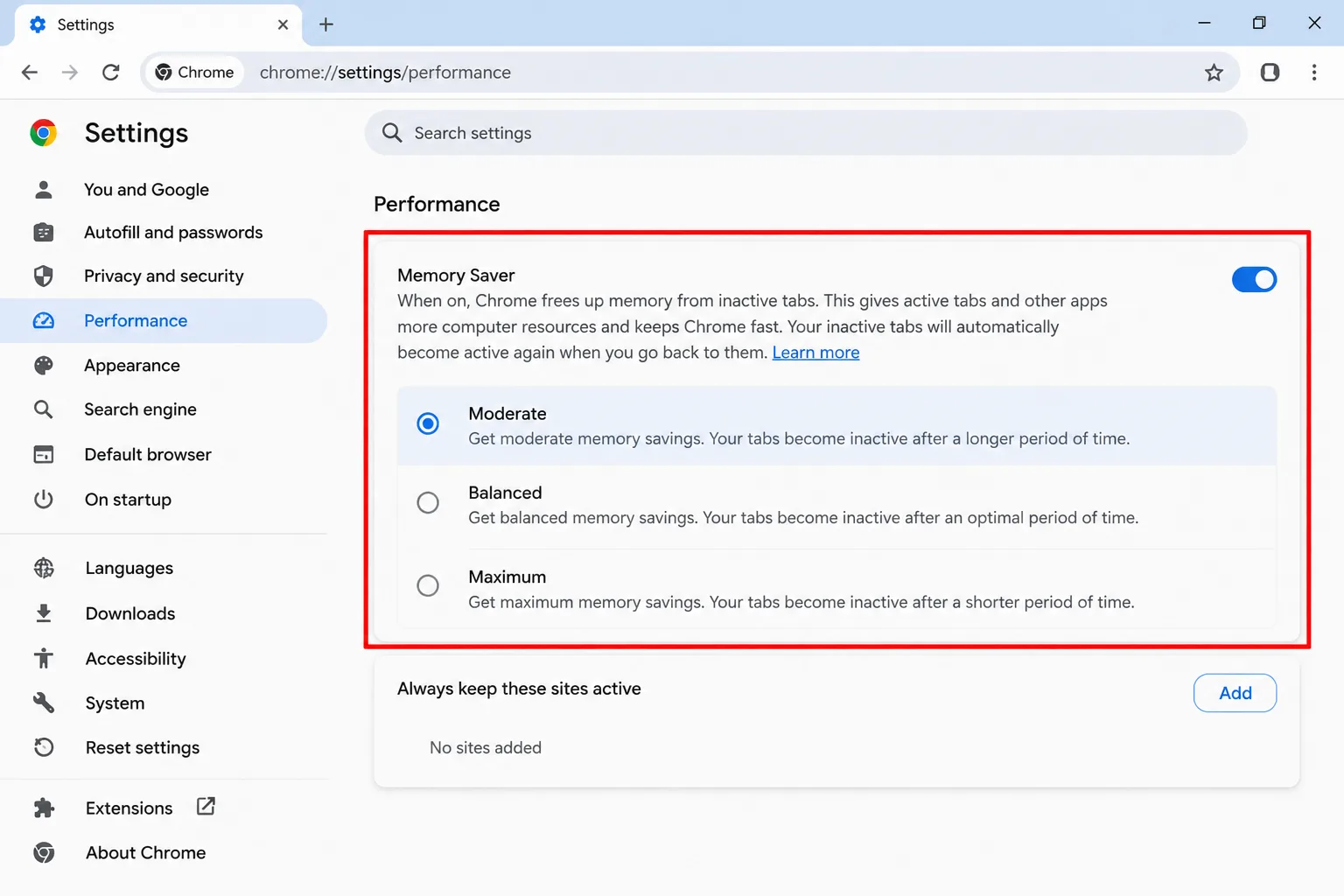Click the Privacy and security shield icon
Image resolution: width=1344 pixels, height=896 pixels.
43,276
